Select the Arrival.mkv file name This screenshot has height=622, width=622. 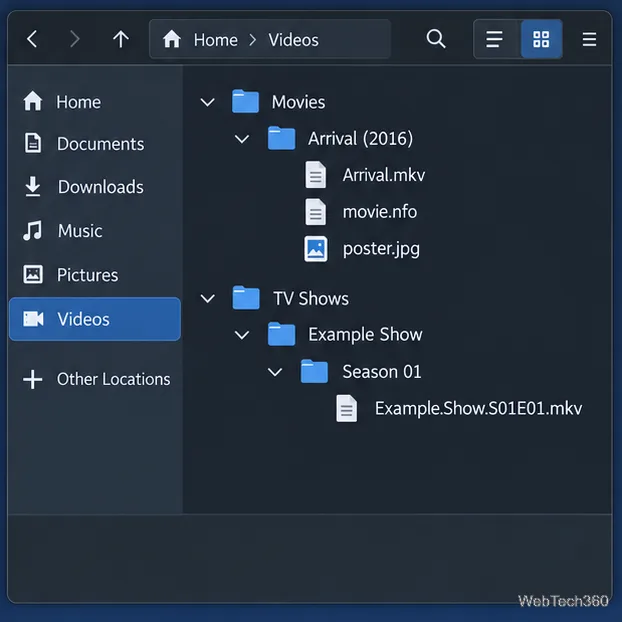tap(384, 175)
